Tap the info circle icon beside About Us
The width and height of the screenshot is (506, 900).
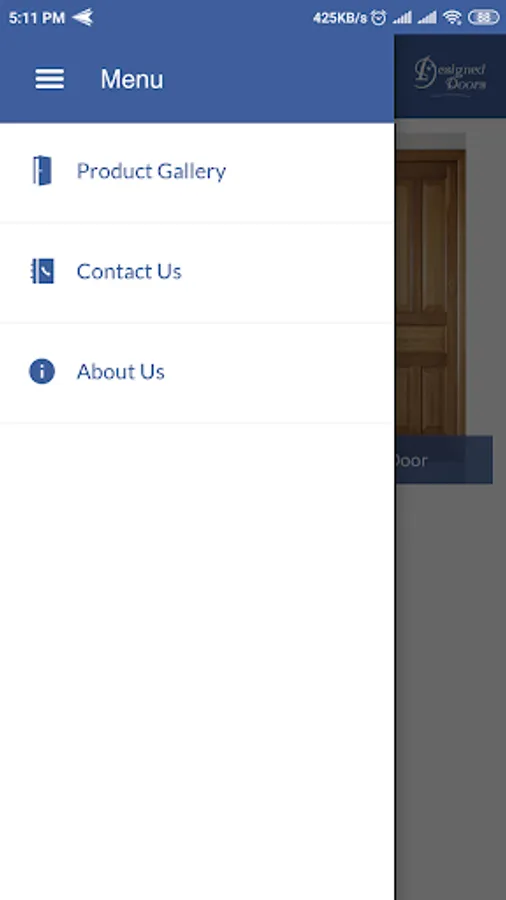42,371
